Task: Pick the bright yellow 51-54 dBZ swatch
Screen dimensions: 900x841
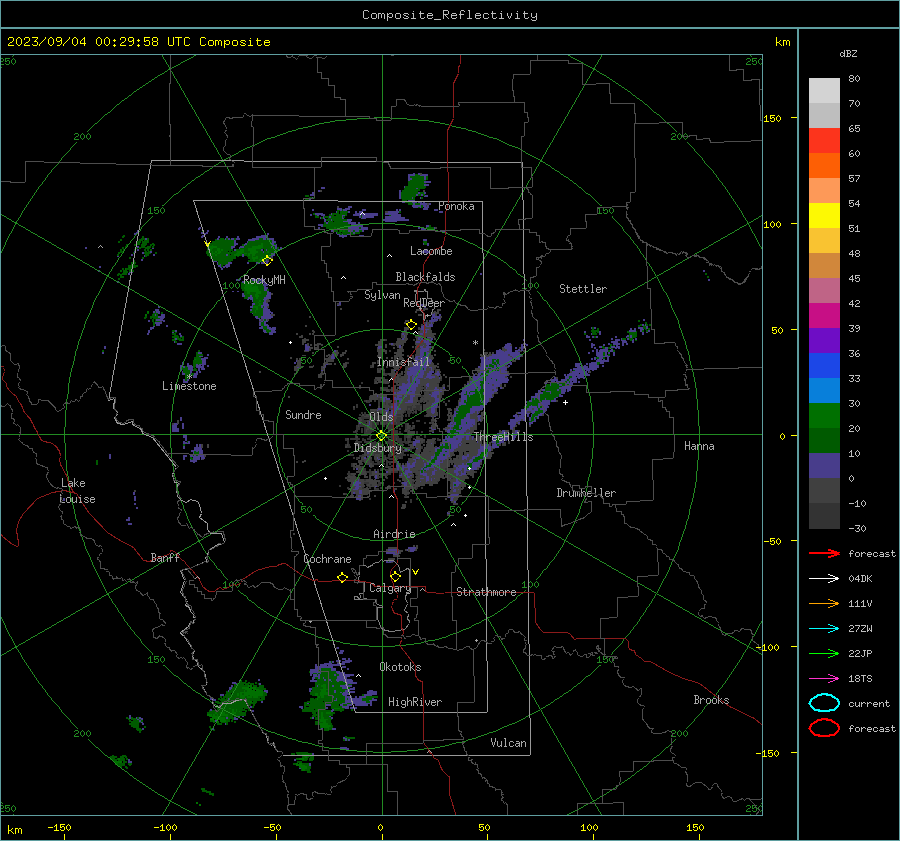Action: pyautogui.click(x=824, y=216)
